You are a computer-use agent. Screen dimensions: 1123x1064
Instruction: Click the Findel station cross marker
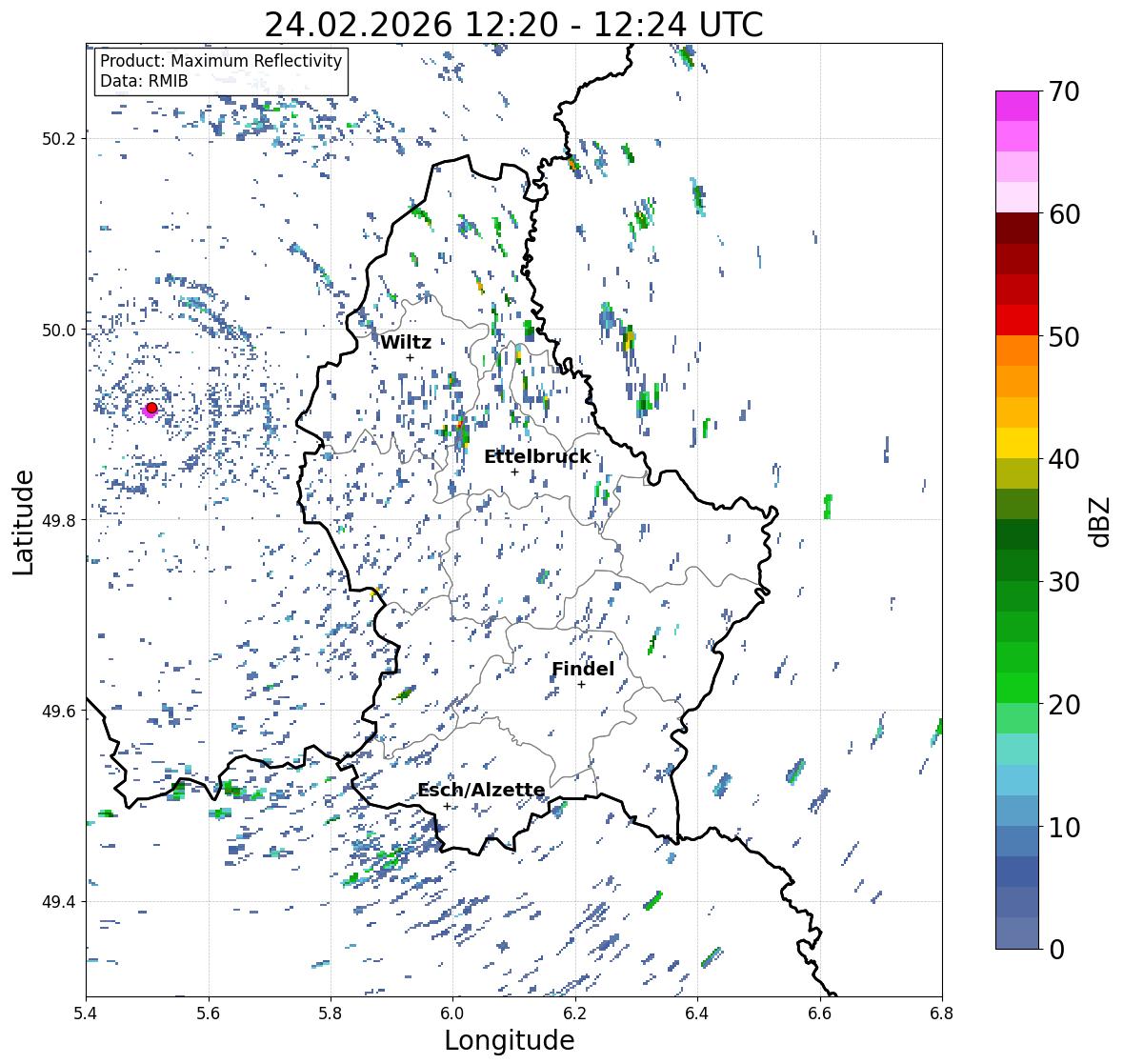click(582, 685)
